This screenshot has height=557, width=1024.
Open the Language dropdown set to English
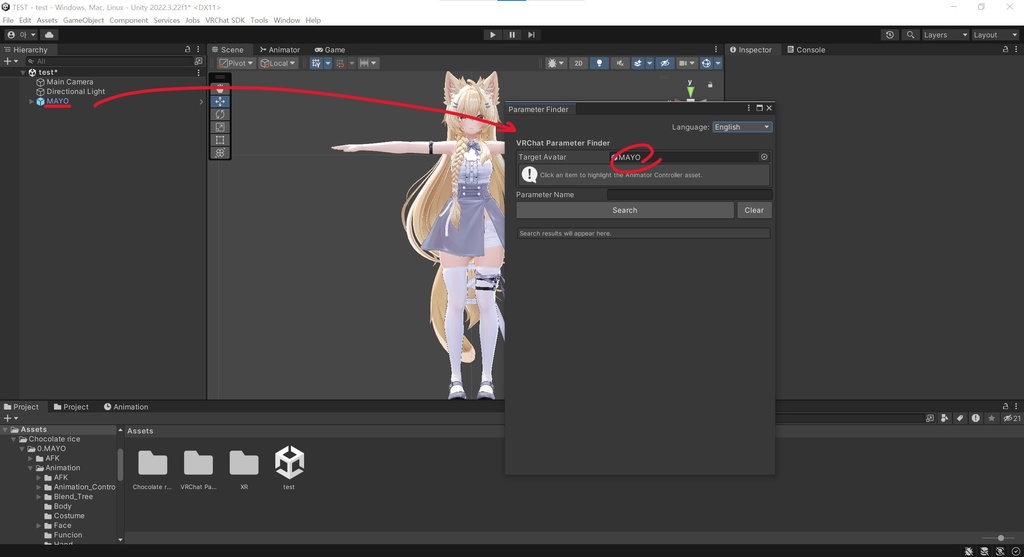[x=742, y=127]
